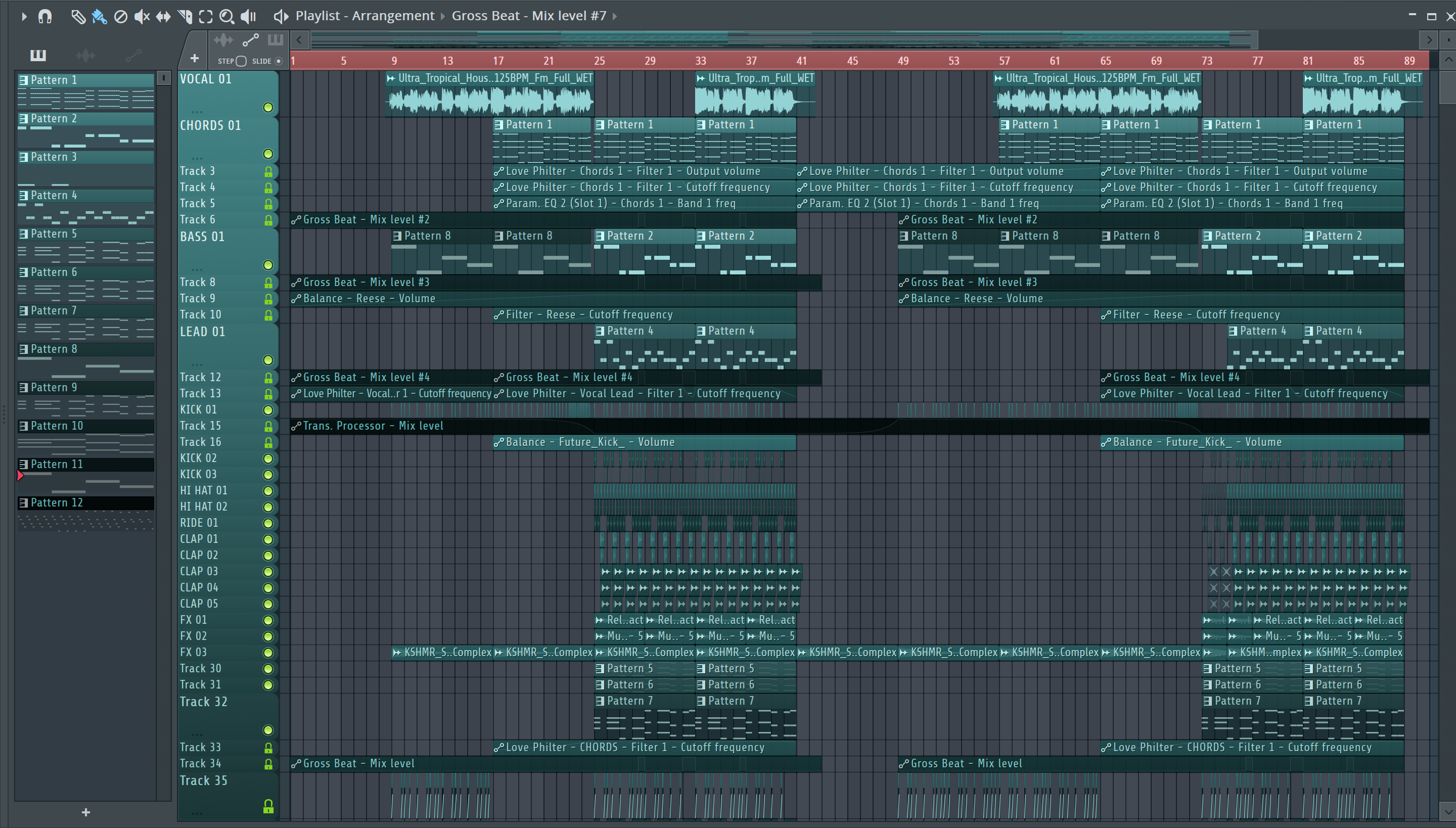
Task: Click the lock icon on Track 33
Action: click(x=268, y=748)
